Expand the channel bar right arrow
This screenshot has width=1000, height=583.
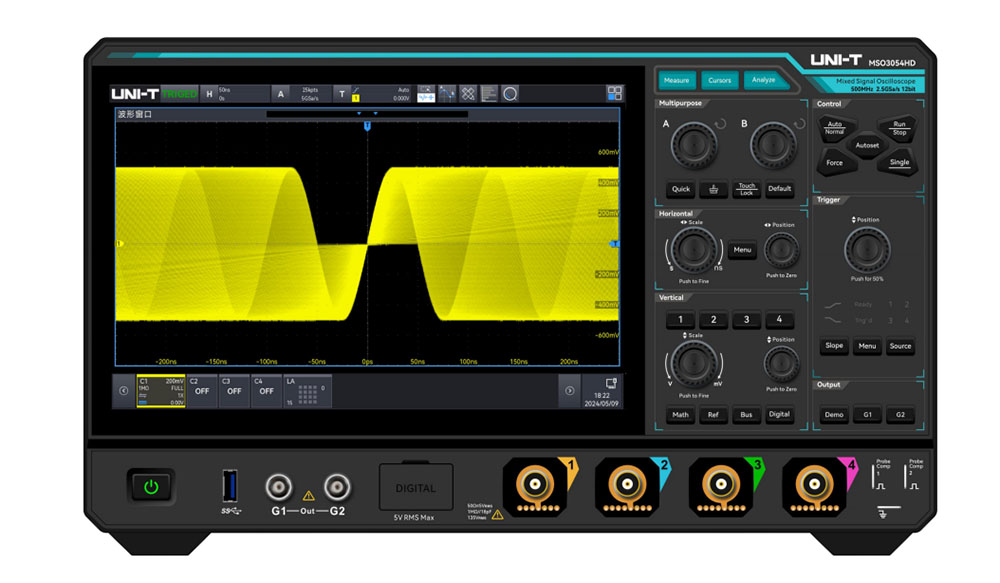[x=570, y=391]
